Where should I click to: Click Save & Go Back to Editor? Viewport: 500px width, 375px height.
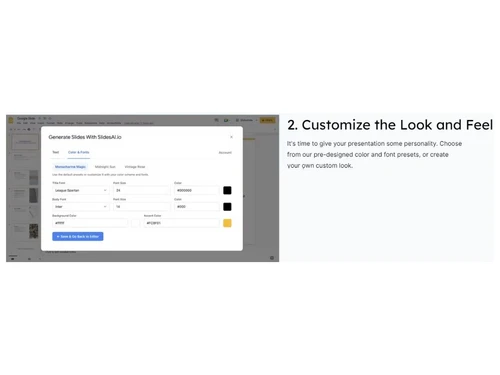coord(78,236)
